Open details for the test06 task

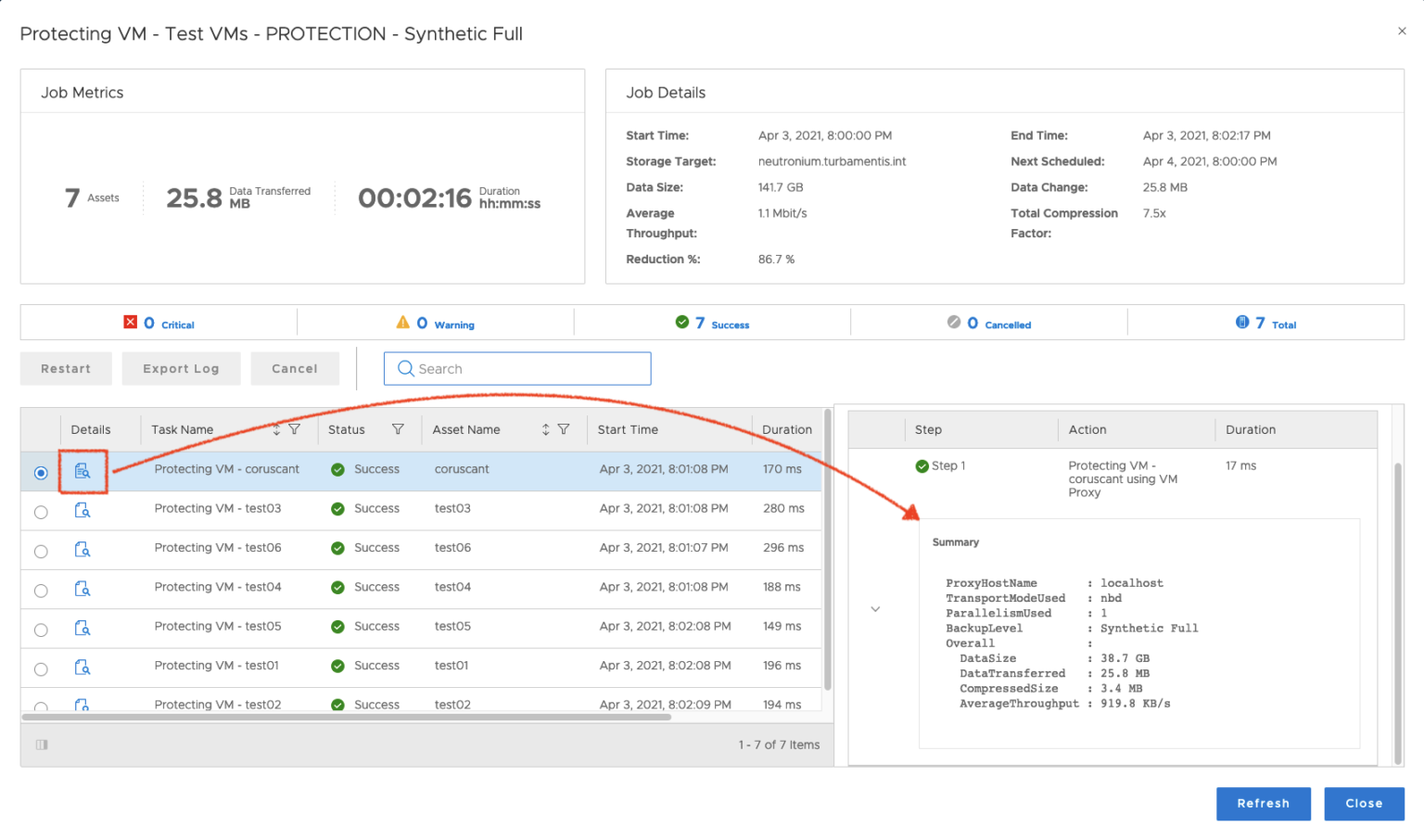(x=83, y=549)
